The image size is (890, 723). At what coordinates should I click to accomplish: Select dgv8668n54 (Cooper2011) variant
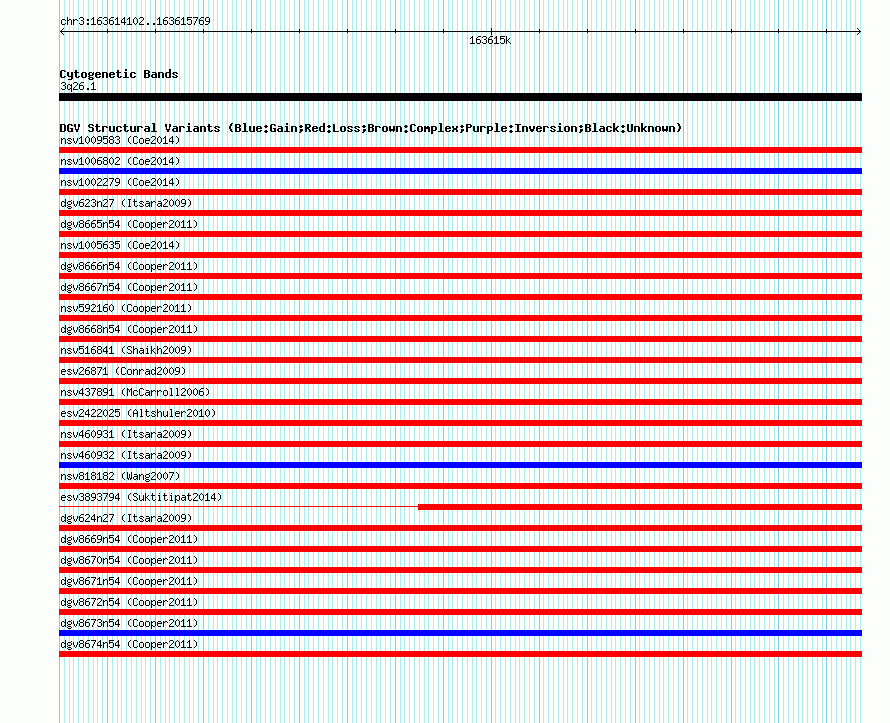129,329
